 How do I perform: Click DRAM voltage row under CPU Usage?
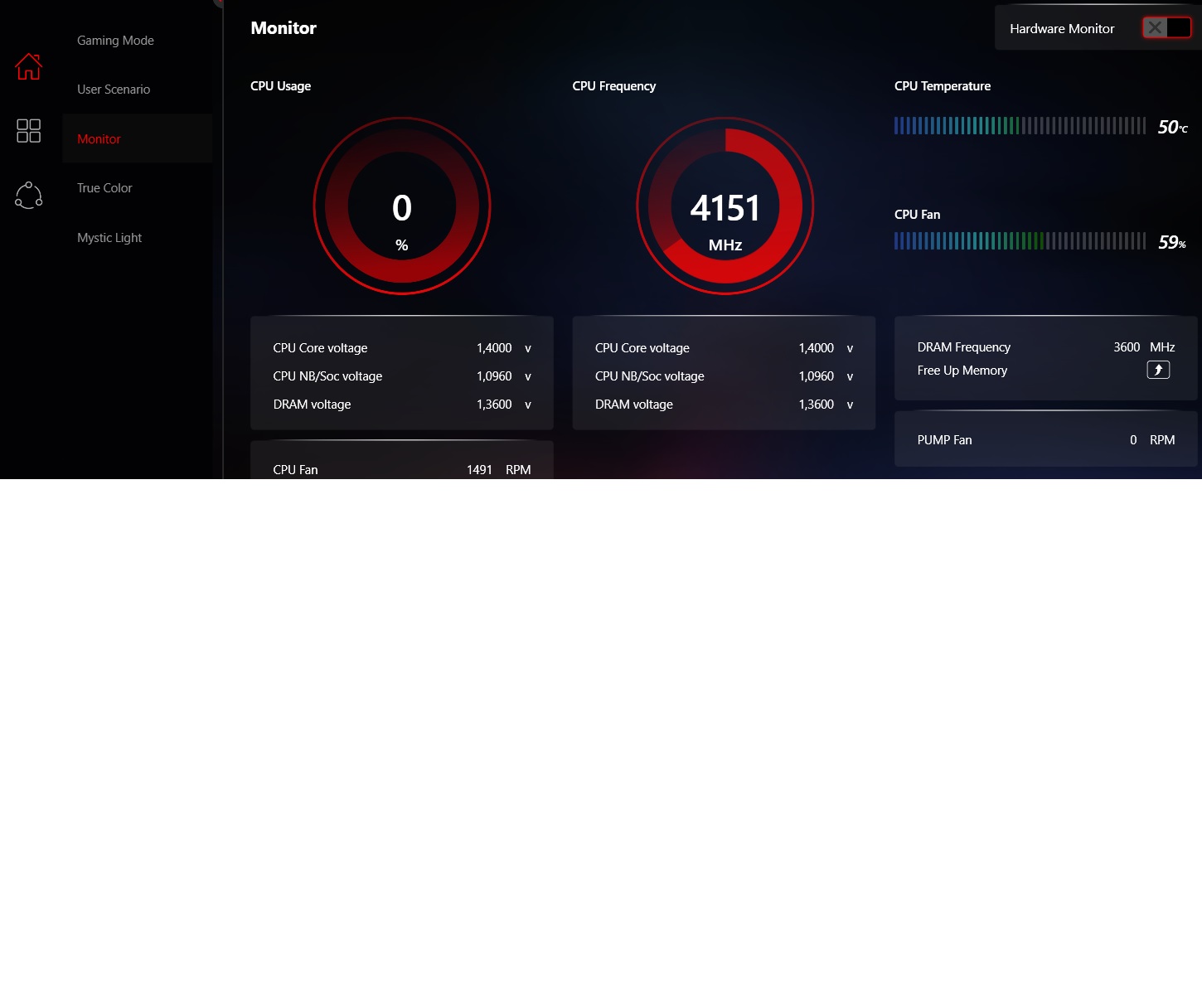(x=401, y=405)
